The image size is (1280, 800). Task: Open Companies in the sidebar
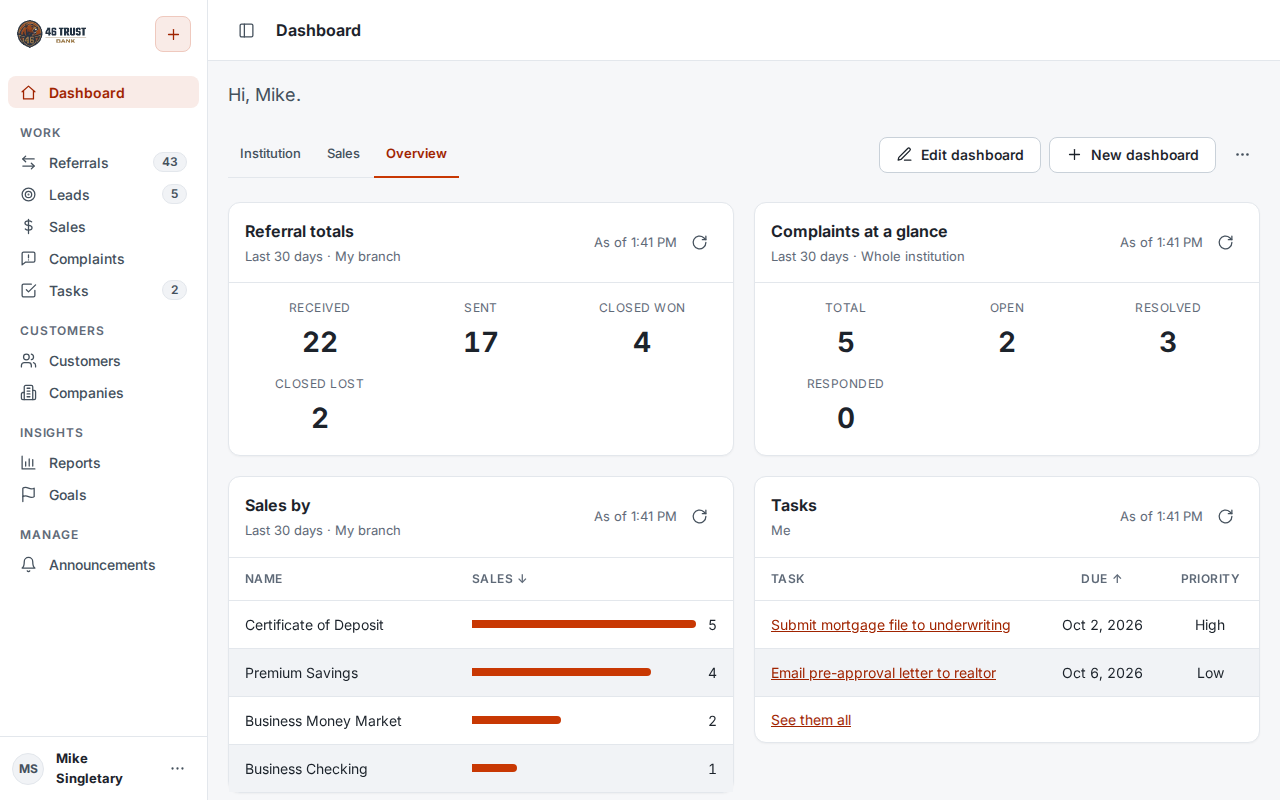click(x=103, y=392)
